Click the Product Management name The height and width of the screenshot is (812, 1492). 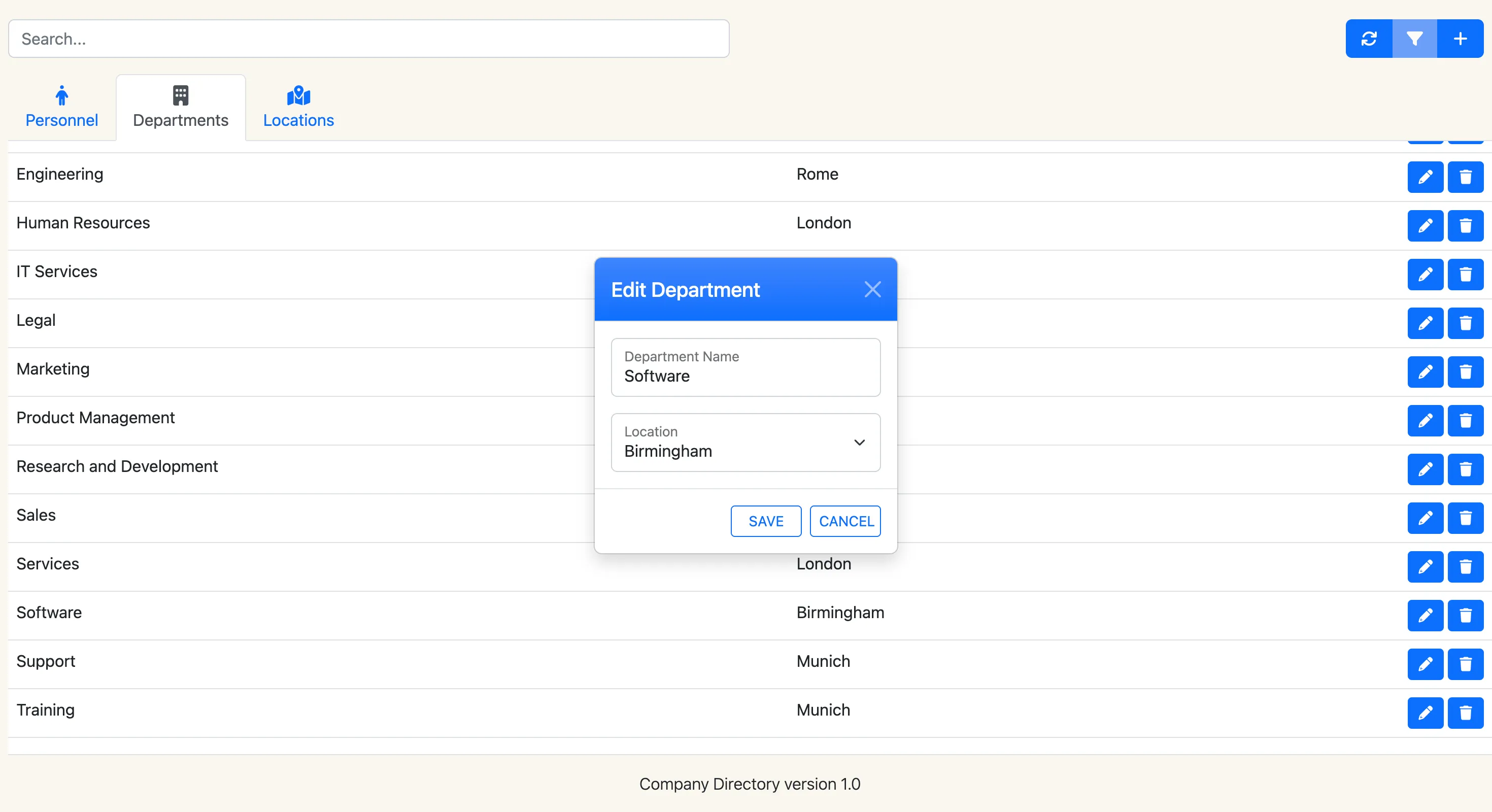(x=95, y=418)
